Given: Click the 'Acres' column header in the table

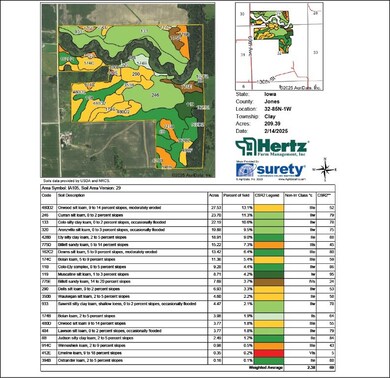Looking at the screenshot, I should click(x=214, y=195).
